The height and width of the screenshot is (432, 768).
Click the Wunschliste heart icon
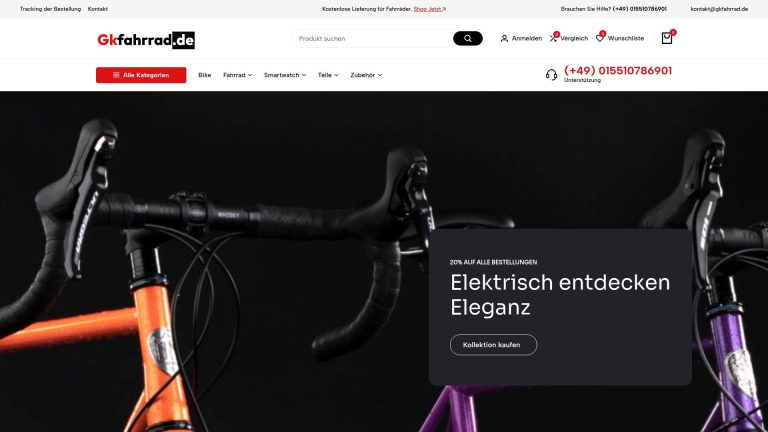600,38
